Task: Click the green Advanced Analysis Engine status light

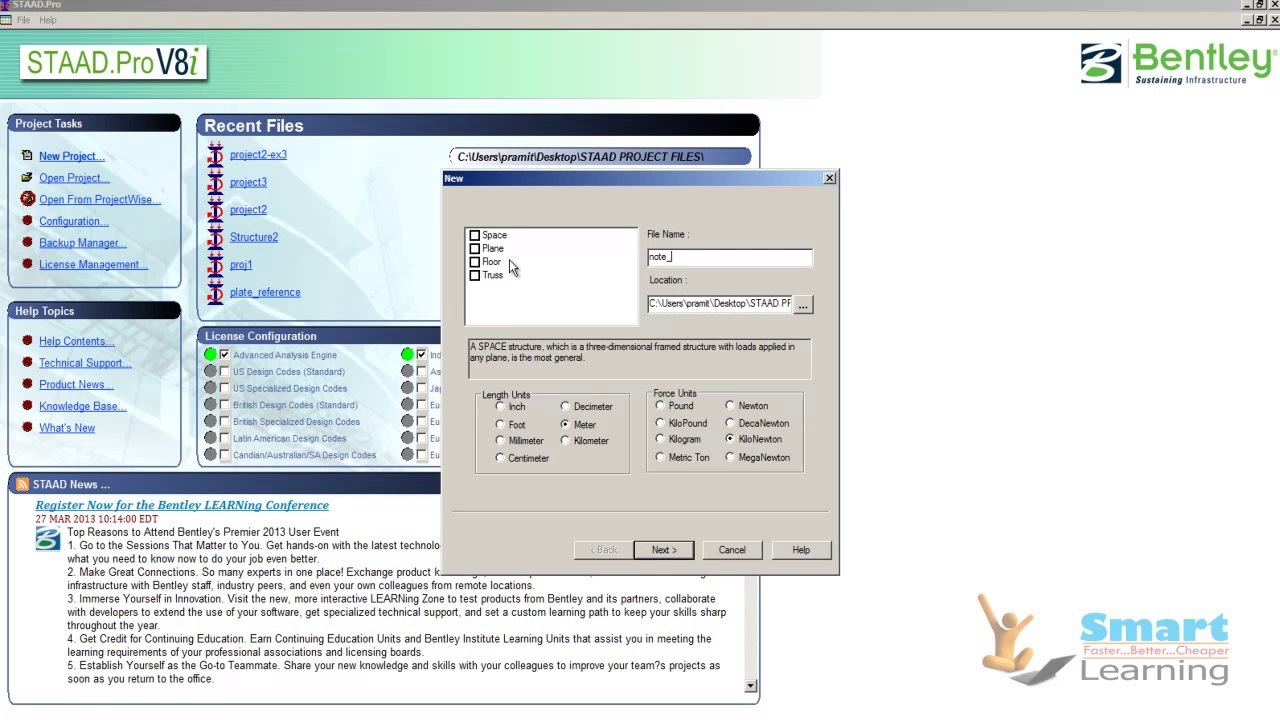Action: point(210,355)
